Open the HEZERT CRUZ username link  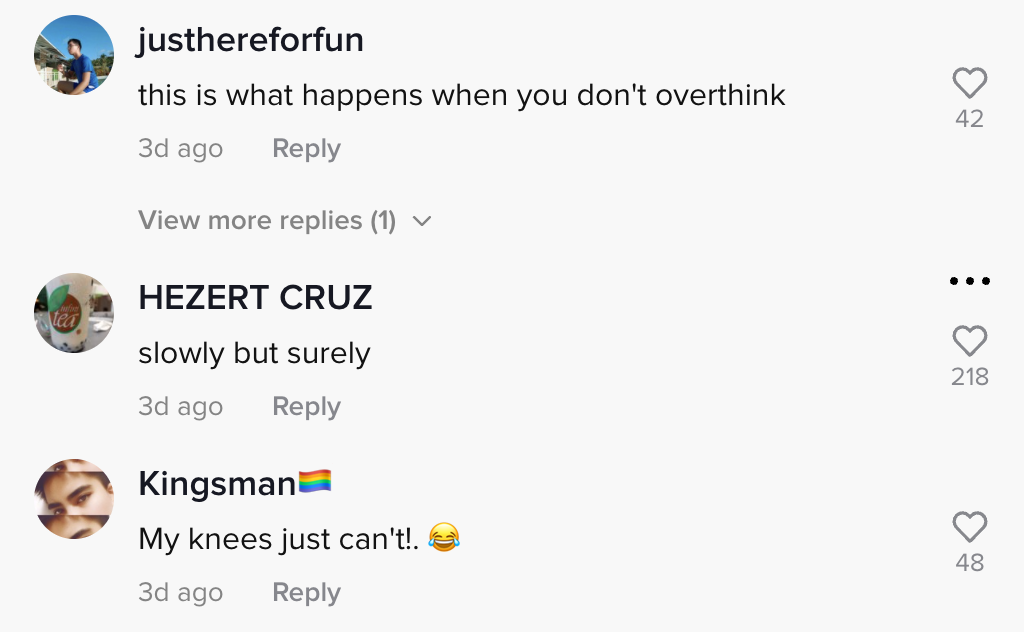pos(255,298)
